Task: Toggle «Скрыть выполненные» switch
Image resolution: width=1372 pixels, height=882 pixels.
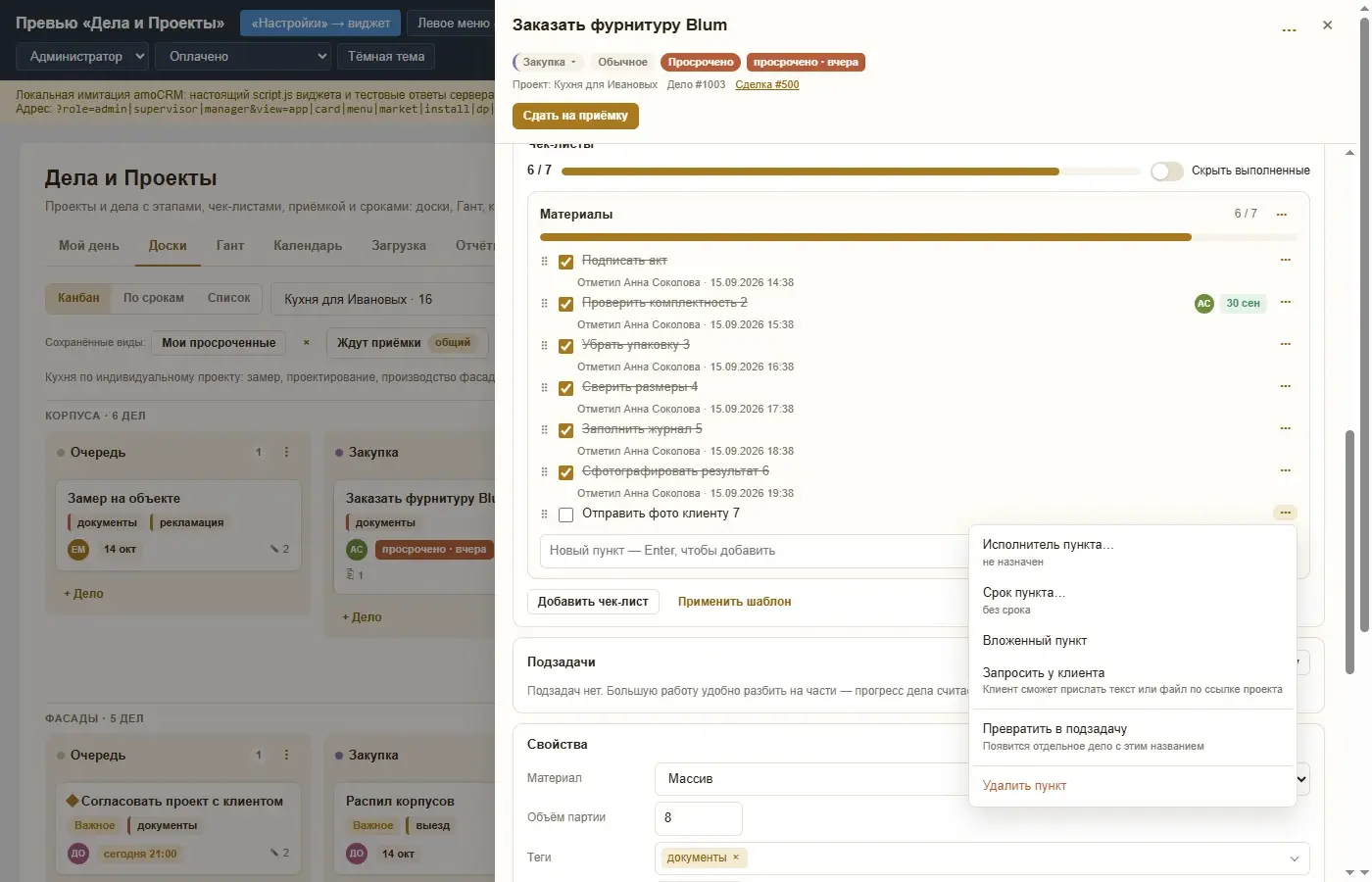Action: (x=1166, y=171)
